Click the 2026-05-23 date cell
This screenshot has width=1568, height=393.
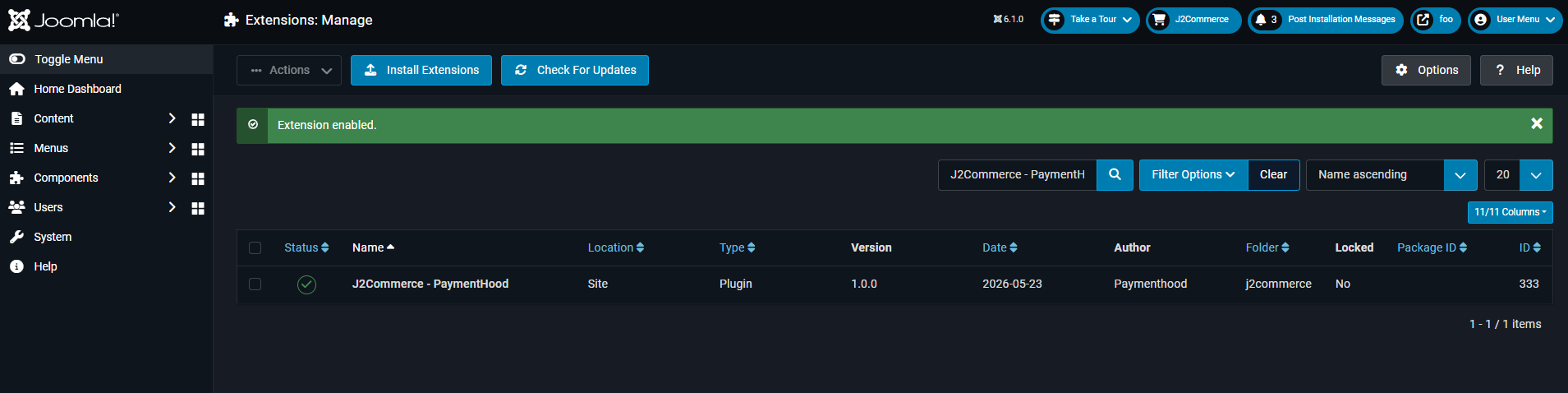1012,284
